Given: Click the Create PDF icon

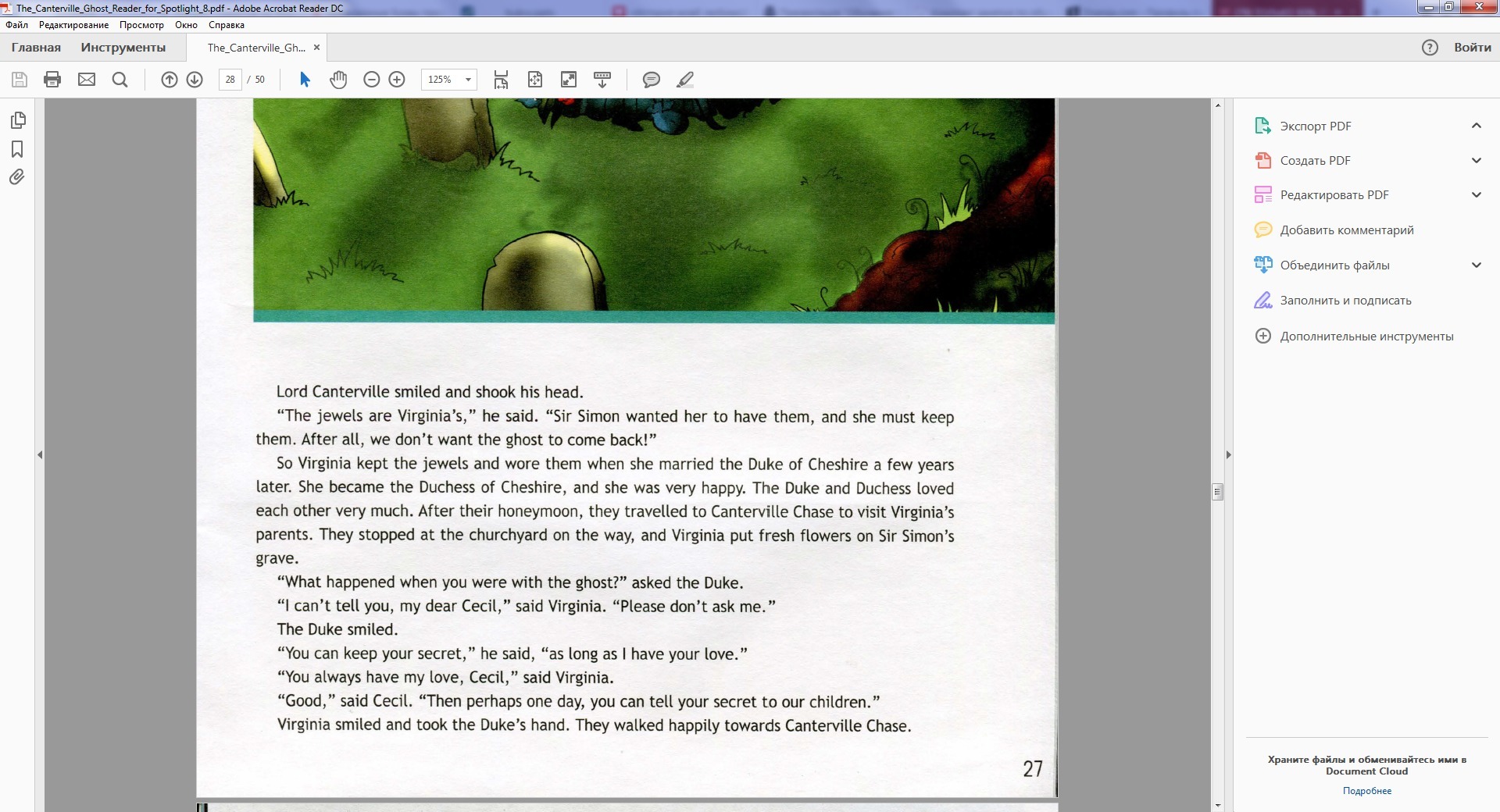Looking at the screenshot, I should pyautogui.click(x=1262, y=161).
